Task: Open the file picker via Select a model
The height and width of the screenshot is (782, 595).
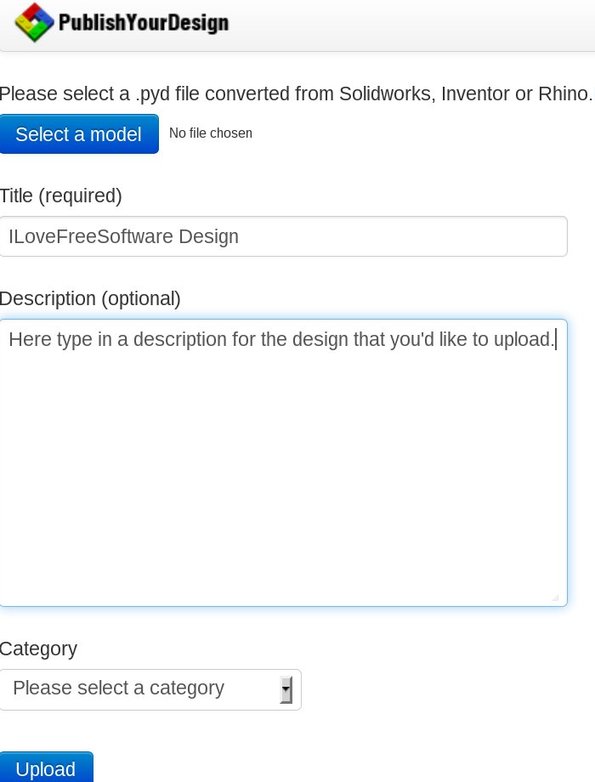Action: [x=79, y=134]
